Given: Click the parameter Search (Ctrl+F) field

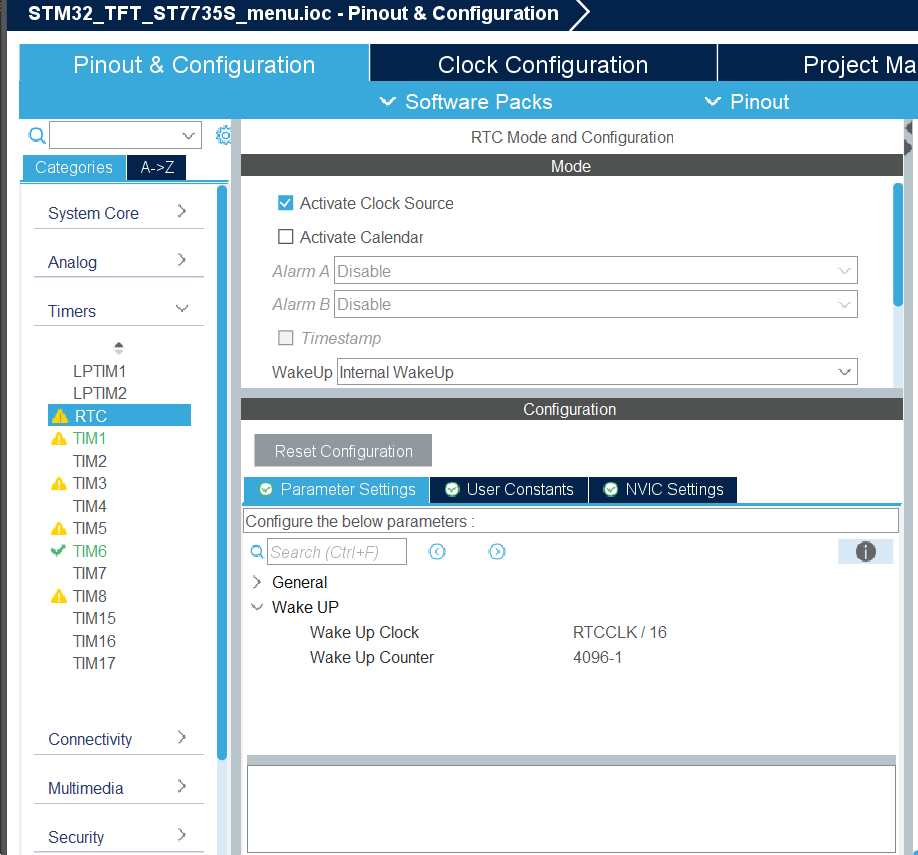Looking at the screenshot, I should [x=337, y=552].
